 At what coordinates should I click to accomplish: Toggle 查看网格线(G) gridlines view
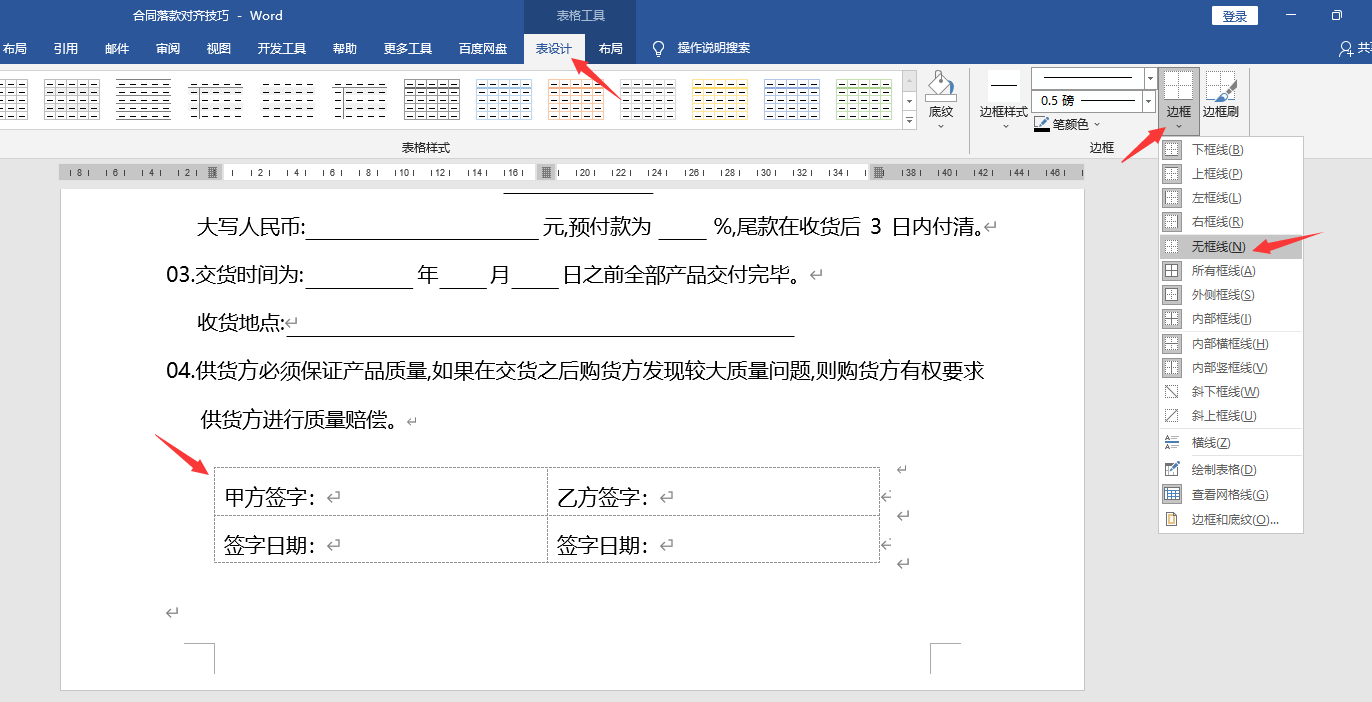tap(1231, 495)
